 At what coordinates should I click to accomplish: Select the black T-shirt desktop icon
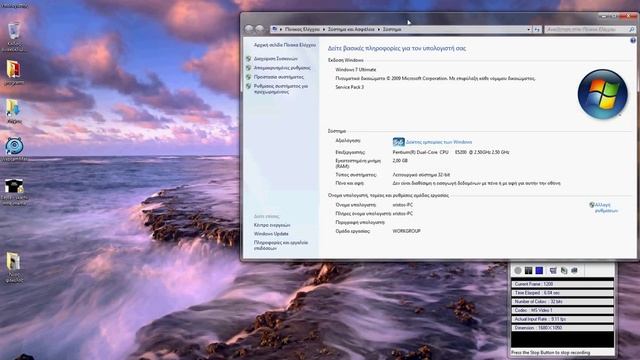tap(14, 186)
